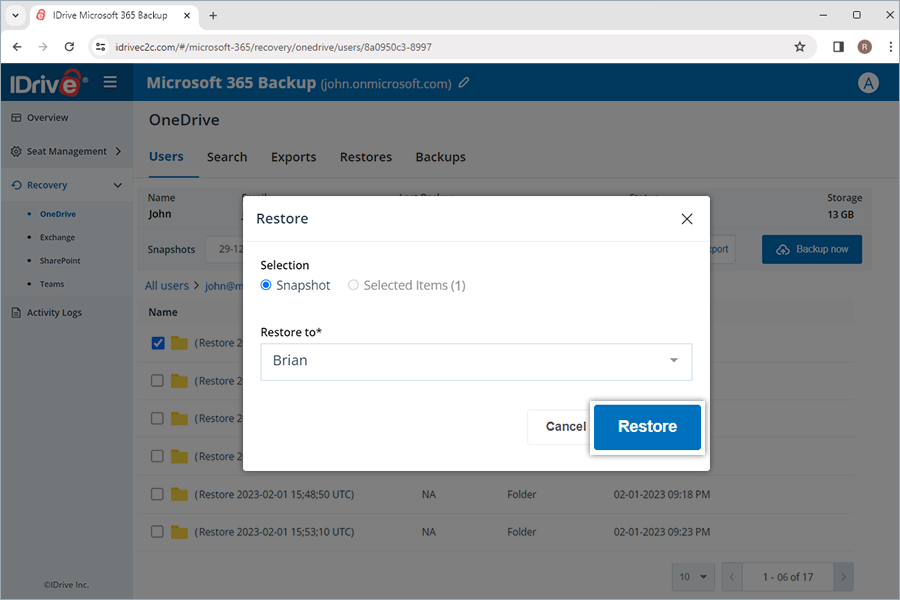Uncheck the first checked Restore folder checkbox
Viewport: 900px width, 600px height.
[x=158, y=343]
